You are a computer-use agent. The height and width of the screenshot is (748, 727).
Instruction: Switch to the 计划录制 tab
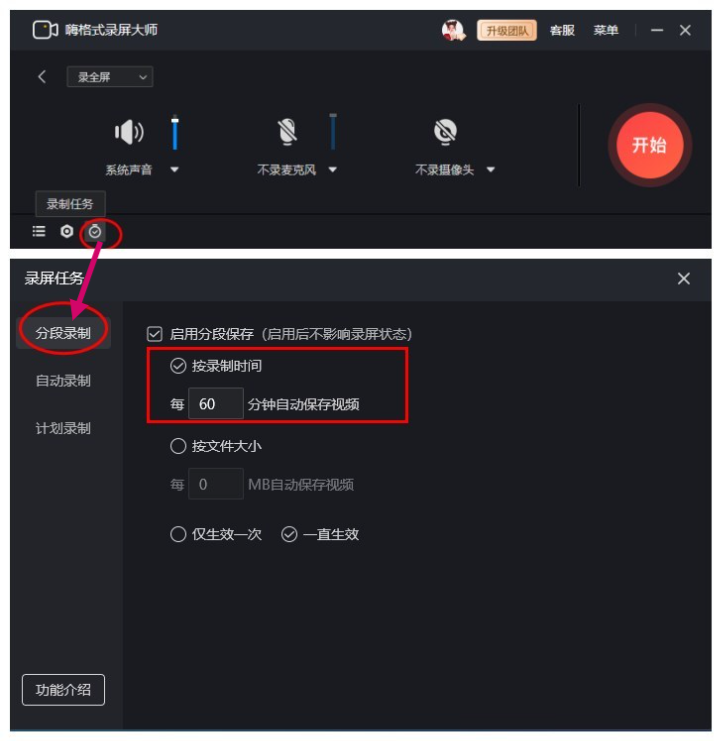coord(63,428)
